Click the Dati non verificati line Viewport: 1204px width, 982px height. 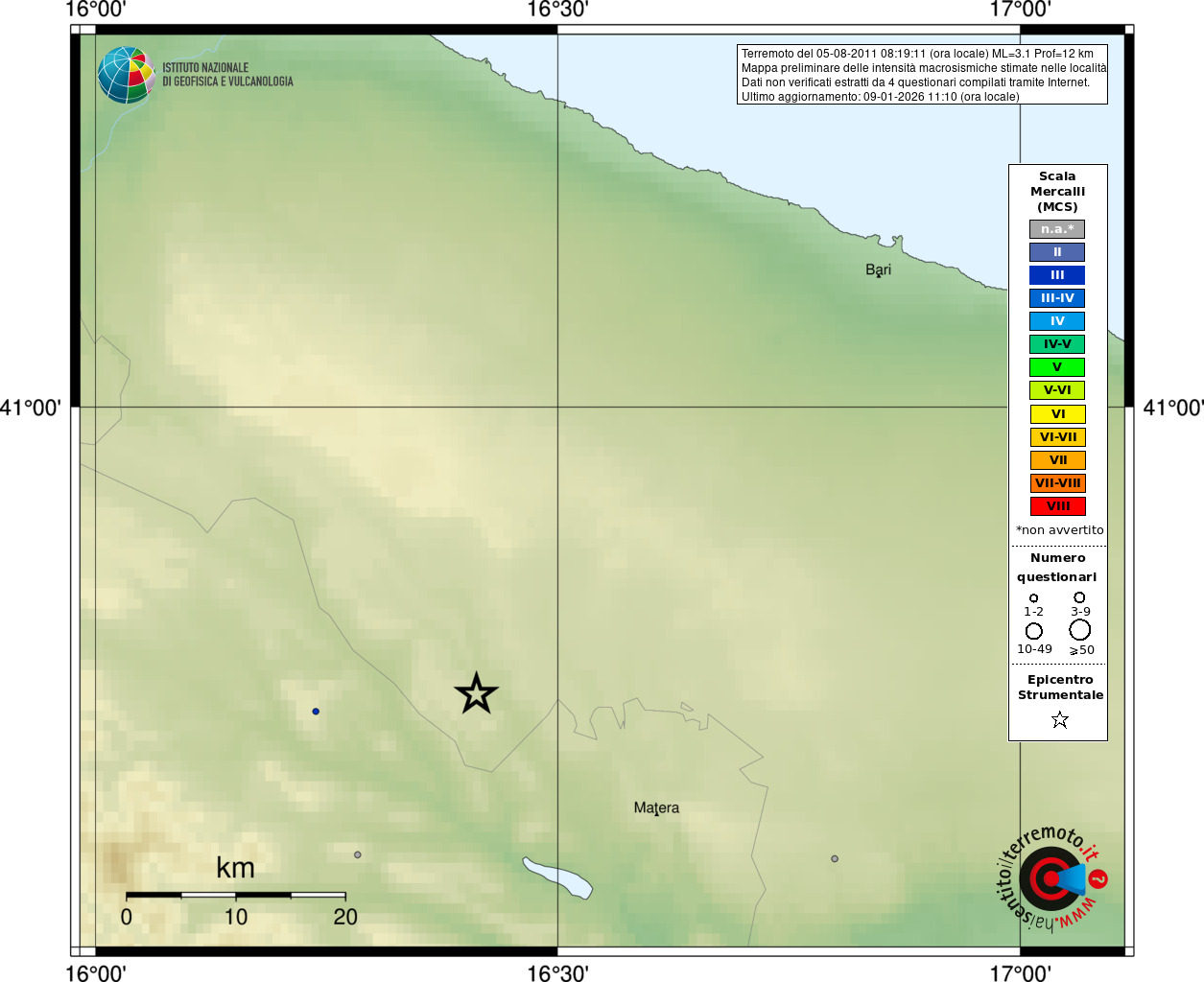[x=915, y=82]
